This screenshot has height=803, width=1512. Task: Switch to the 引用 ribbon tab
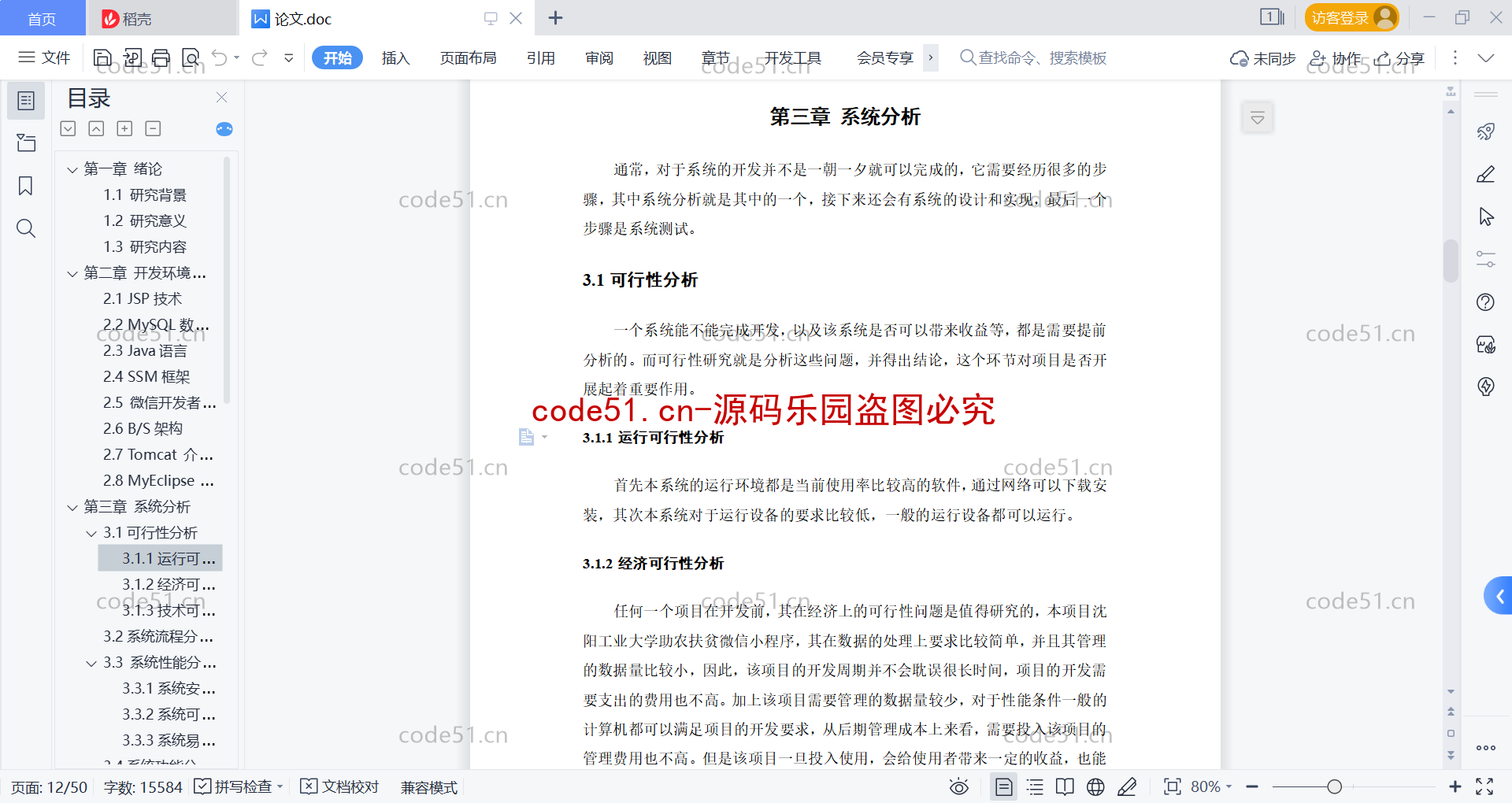tap(541, 57)
